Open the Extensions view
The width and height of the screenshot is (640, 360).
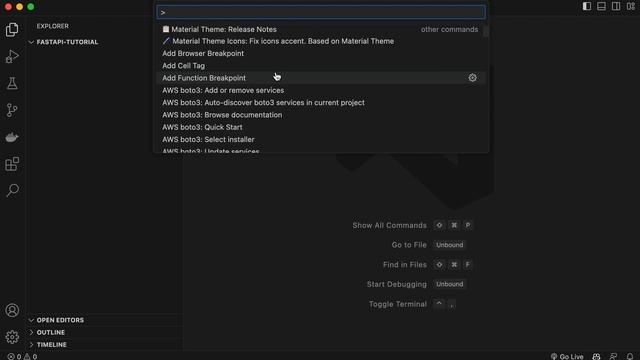pyautogui.click(x=12, y=164)
